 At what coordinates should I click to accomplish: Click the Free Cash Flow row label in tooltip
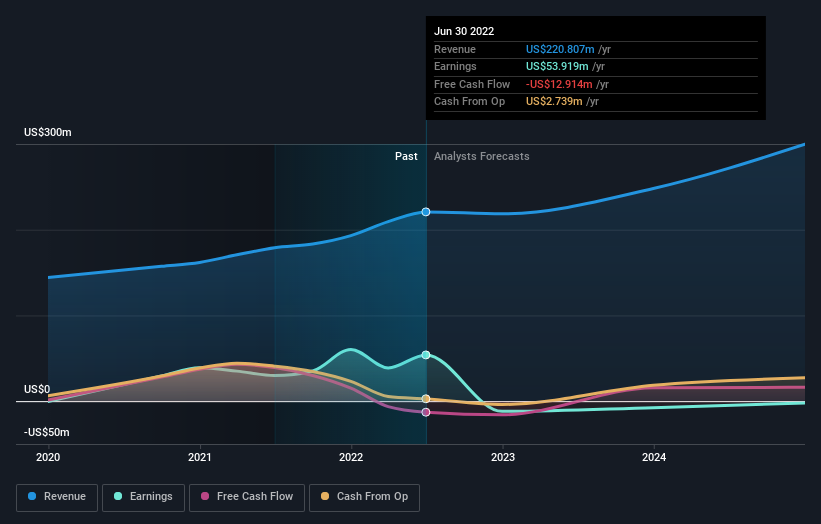(472, 84)
